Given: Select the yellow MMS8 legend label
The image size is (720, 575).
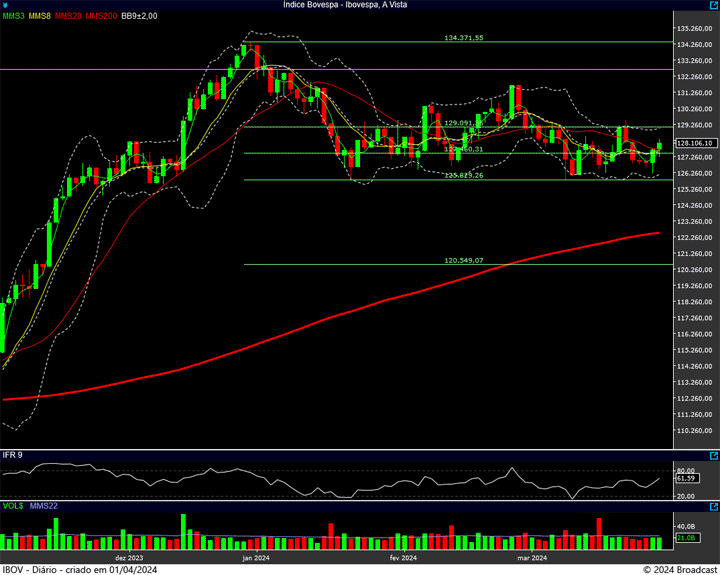Looking at the screenshot, I should 39,17.
